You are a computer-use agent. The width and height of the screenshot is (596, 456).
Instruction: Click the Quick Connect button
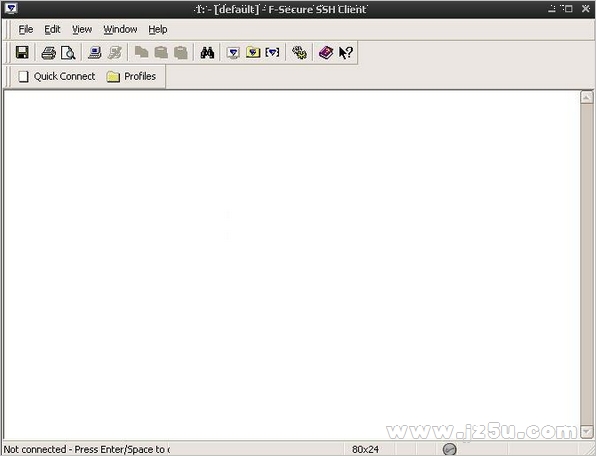(57, 76)
